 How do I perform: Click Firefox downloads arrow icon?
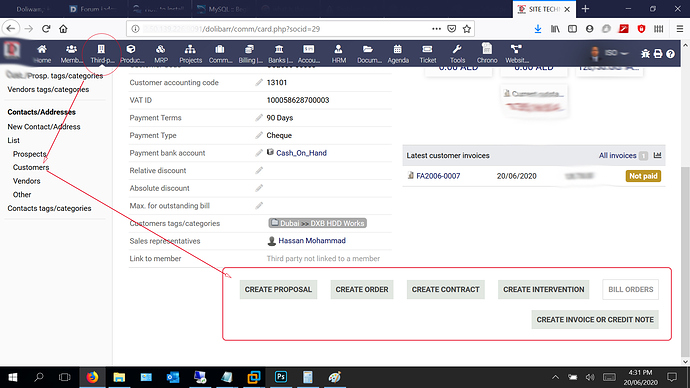coord(538,29)
